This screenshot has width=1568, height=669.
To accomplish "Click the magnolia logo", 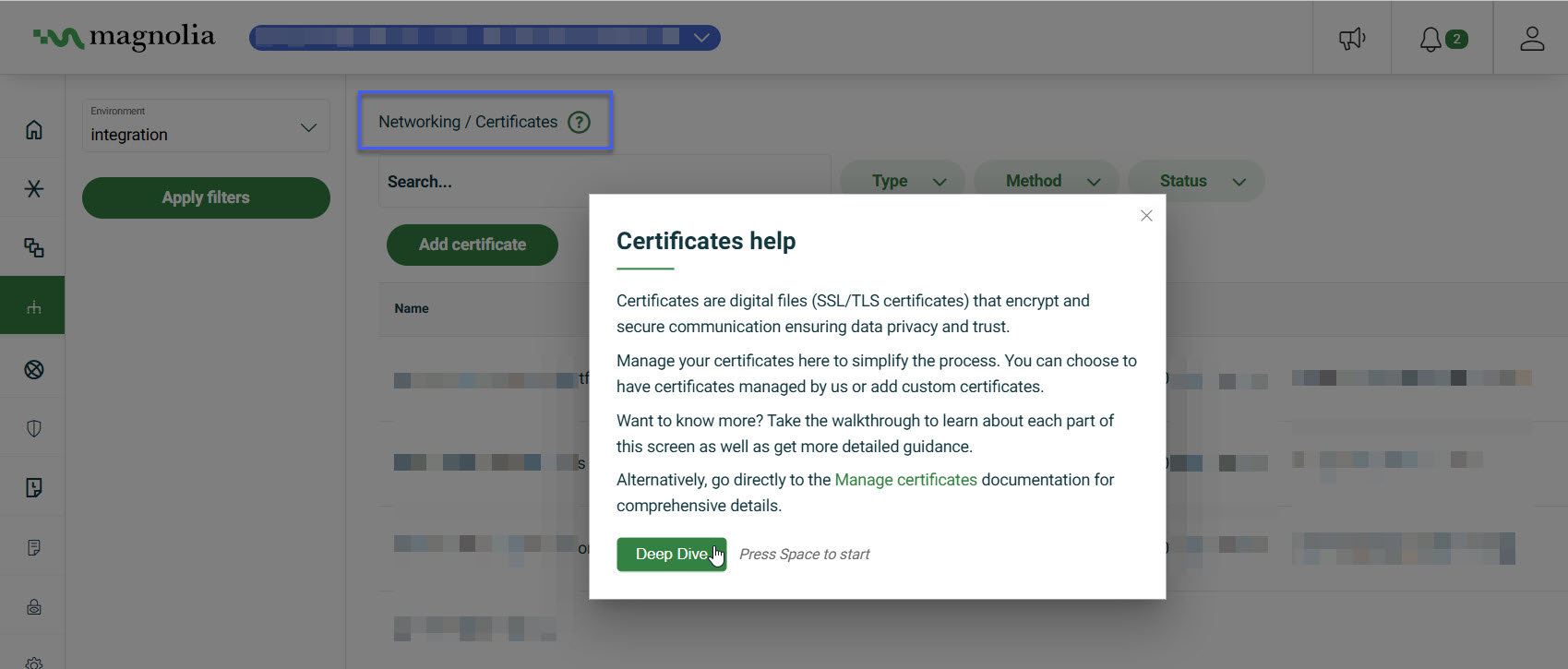I will click(x=124, y=37).
